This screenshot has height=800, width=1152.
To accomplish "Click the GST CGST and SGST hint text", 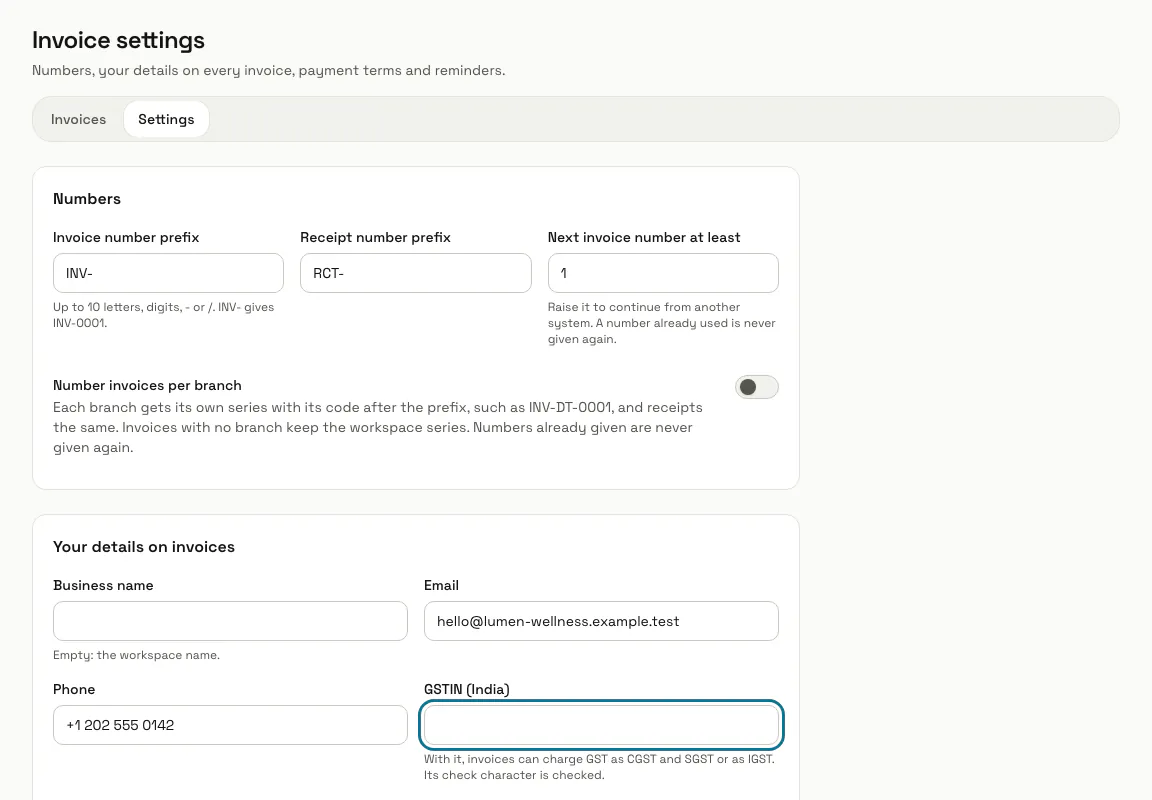I will click(x=599, y=767).
